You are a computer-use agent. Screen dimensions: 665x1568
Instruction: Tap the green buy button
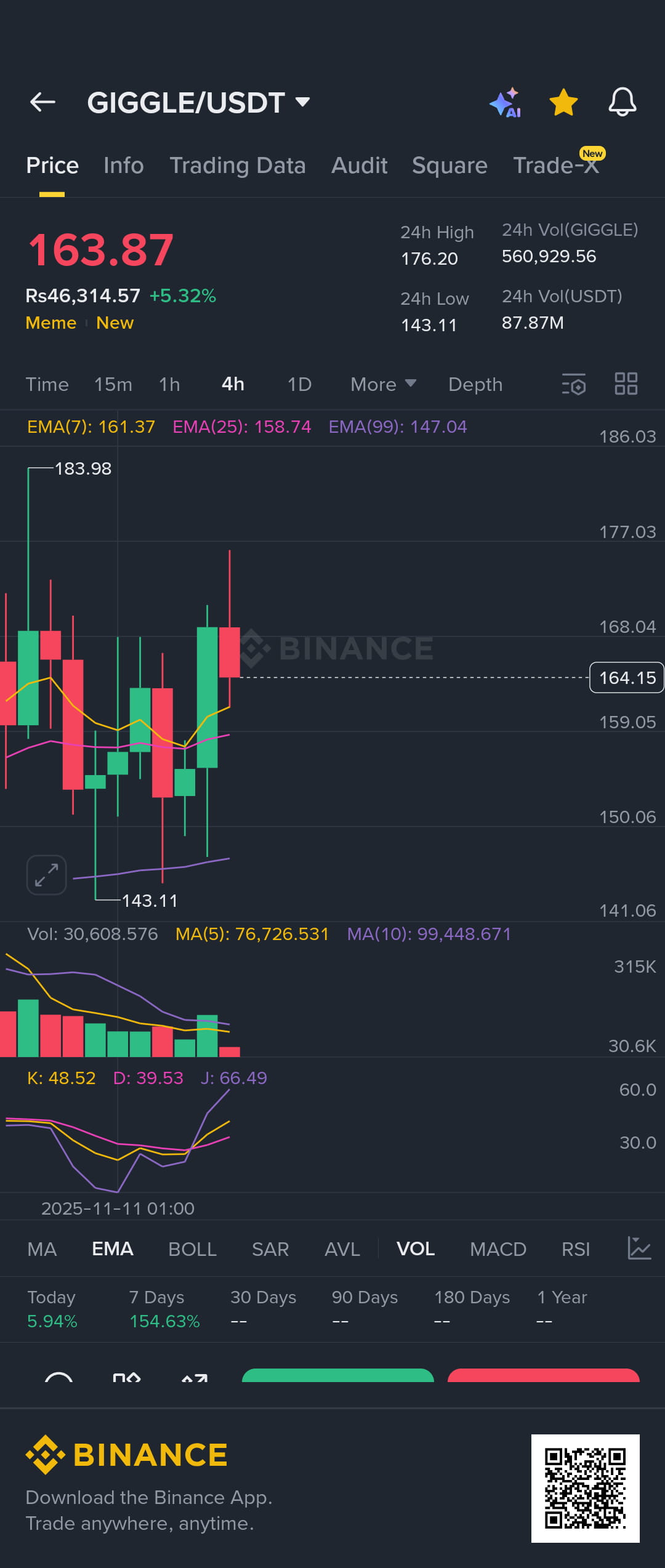337,1377
